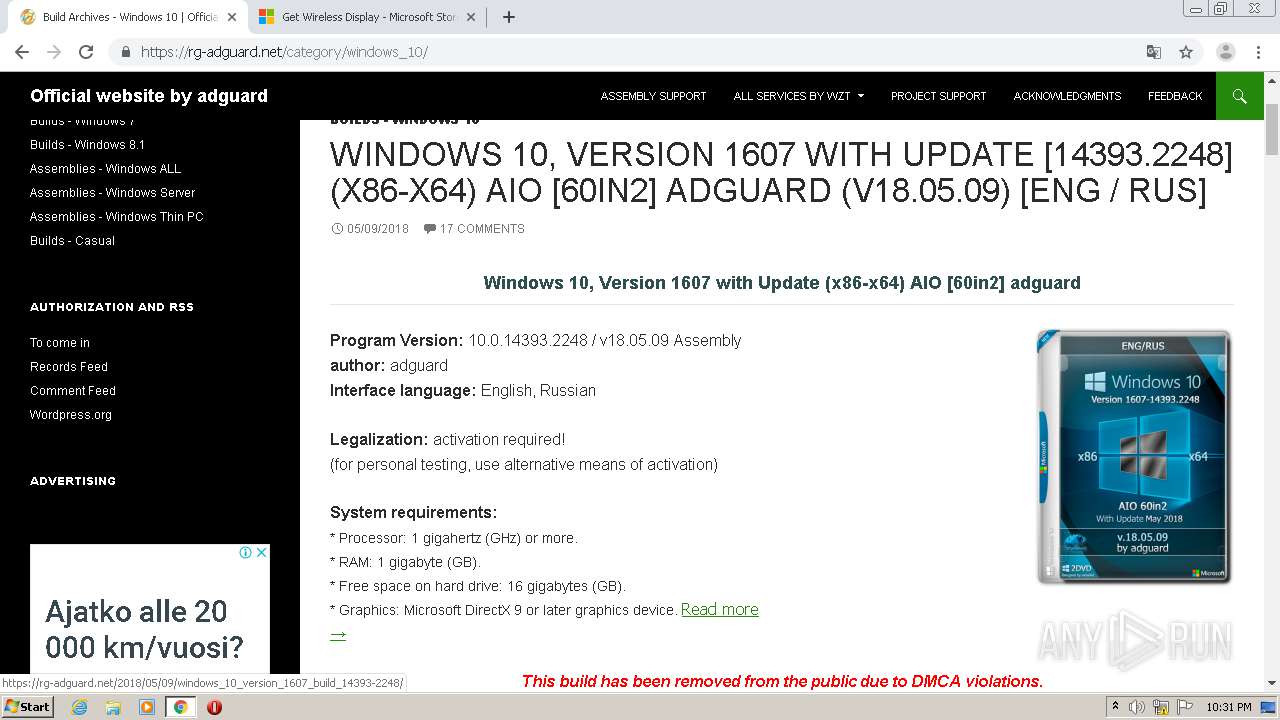1280x720 pixels.
Task: Open Builds - Windows 8.1 sidebar link
Action: coord(87,145)
